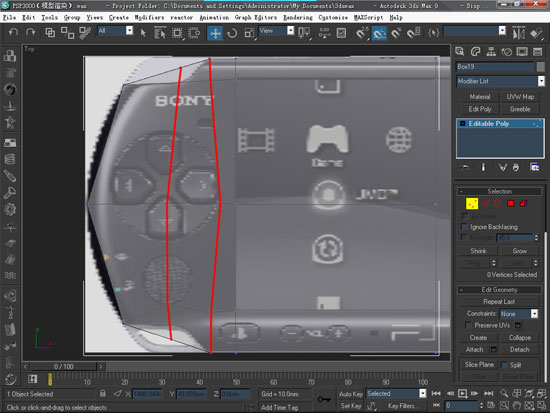Click the Box19 object name field
Image resolution: width=550 pixels, height=413 pixels.
(x=495, y=67)
